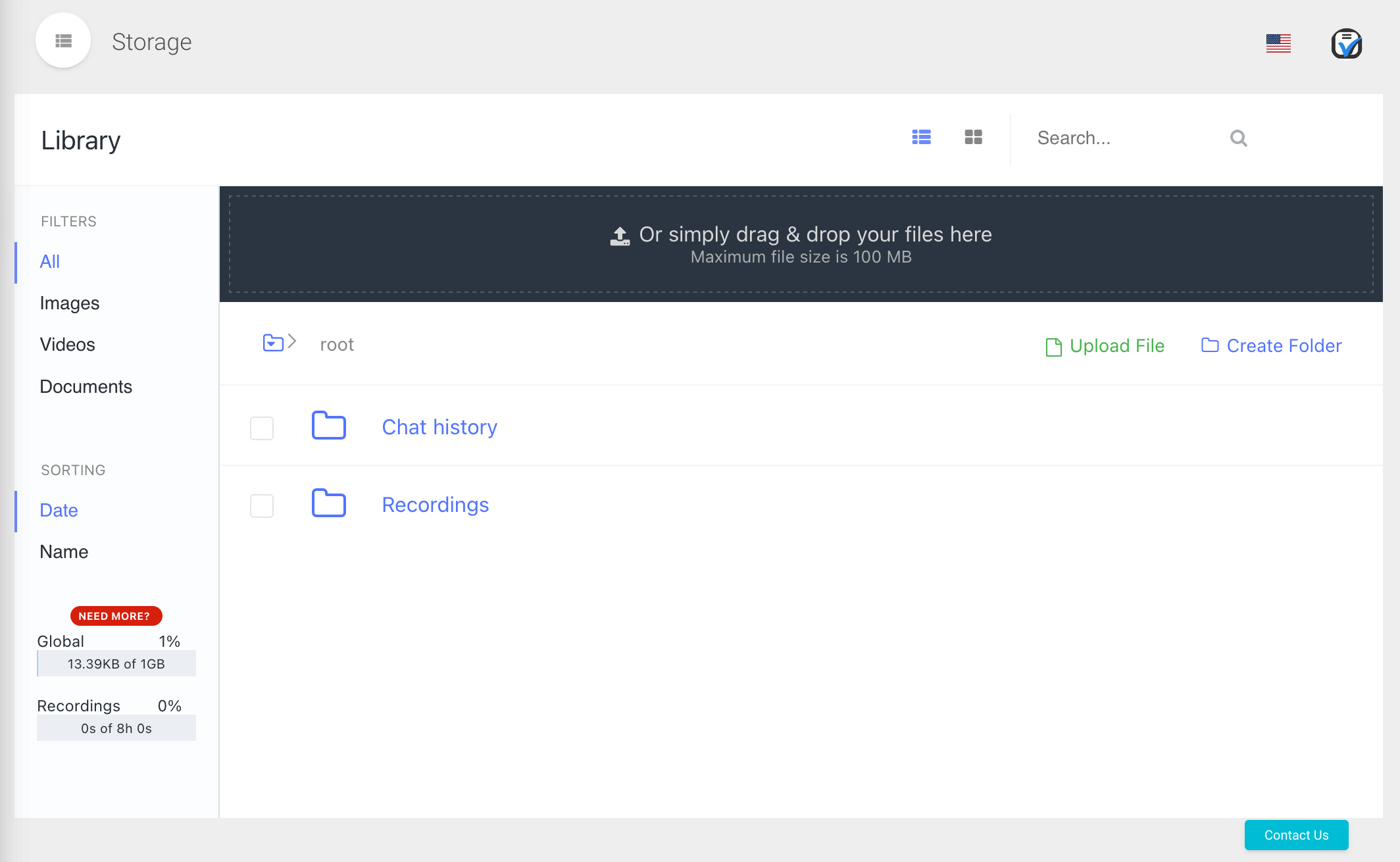The width and height of the screenshot is (1400, 862).
Task: Open the root breadcrumb folder dropdown
Action: pyautogui.click(x=274, y=342)
